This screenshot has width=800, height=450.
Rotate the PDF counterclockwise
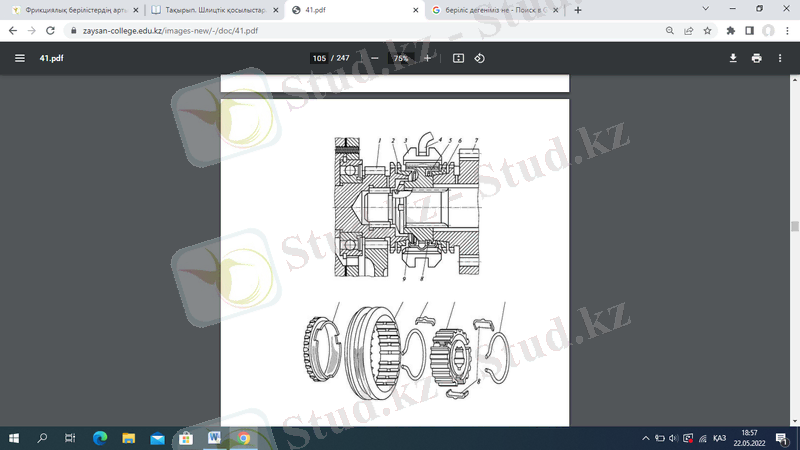point(480,58)
